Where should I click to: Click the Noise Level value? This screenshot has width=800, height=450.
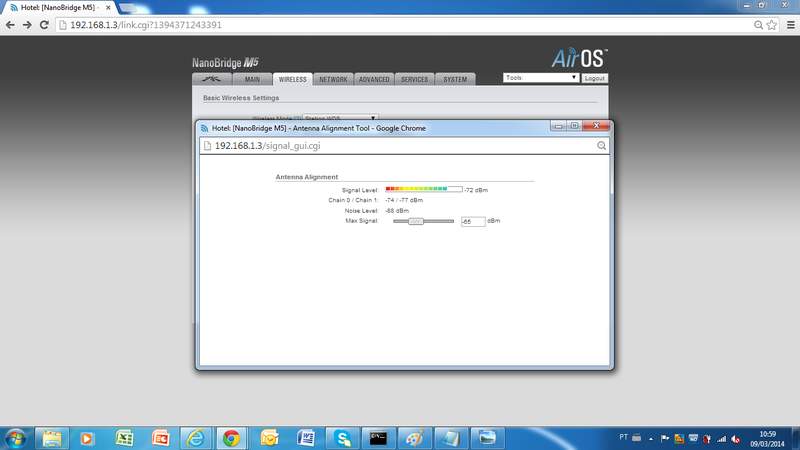[x=397, y=210]
